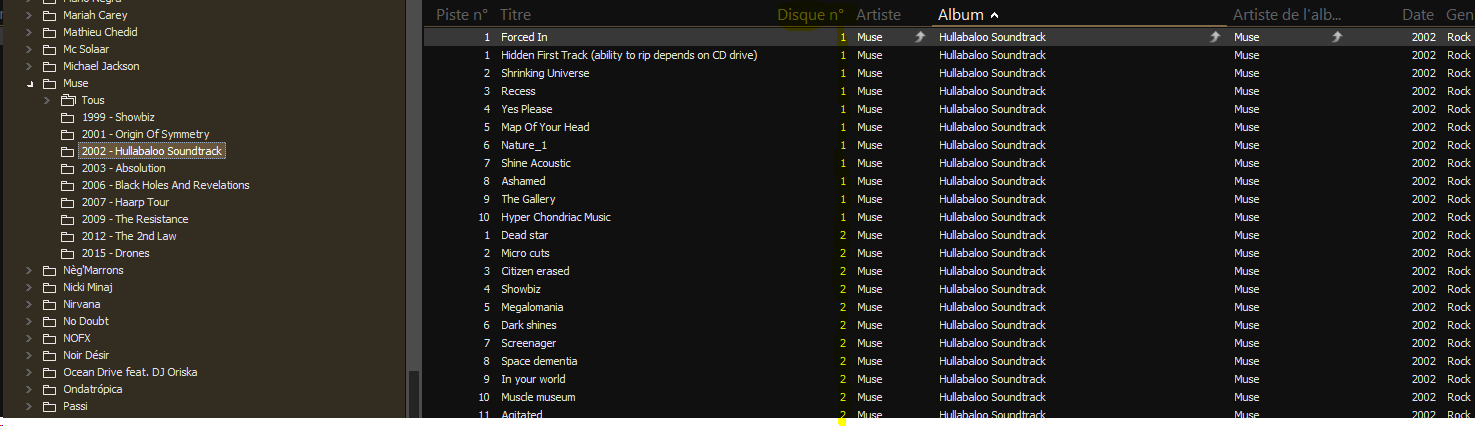Screen dimensions: 1475x426
Task: Sort by the Date column header
Action: pos(1418,15)
